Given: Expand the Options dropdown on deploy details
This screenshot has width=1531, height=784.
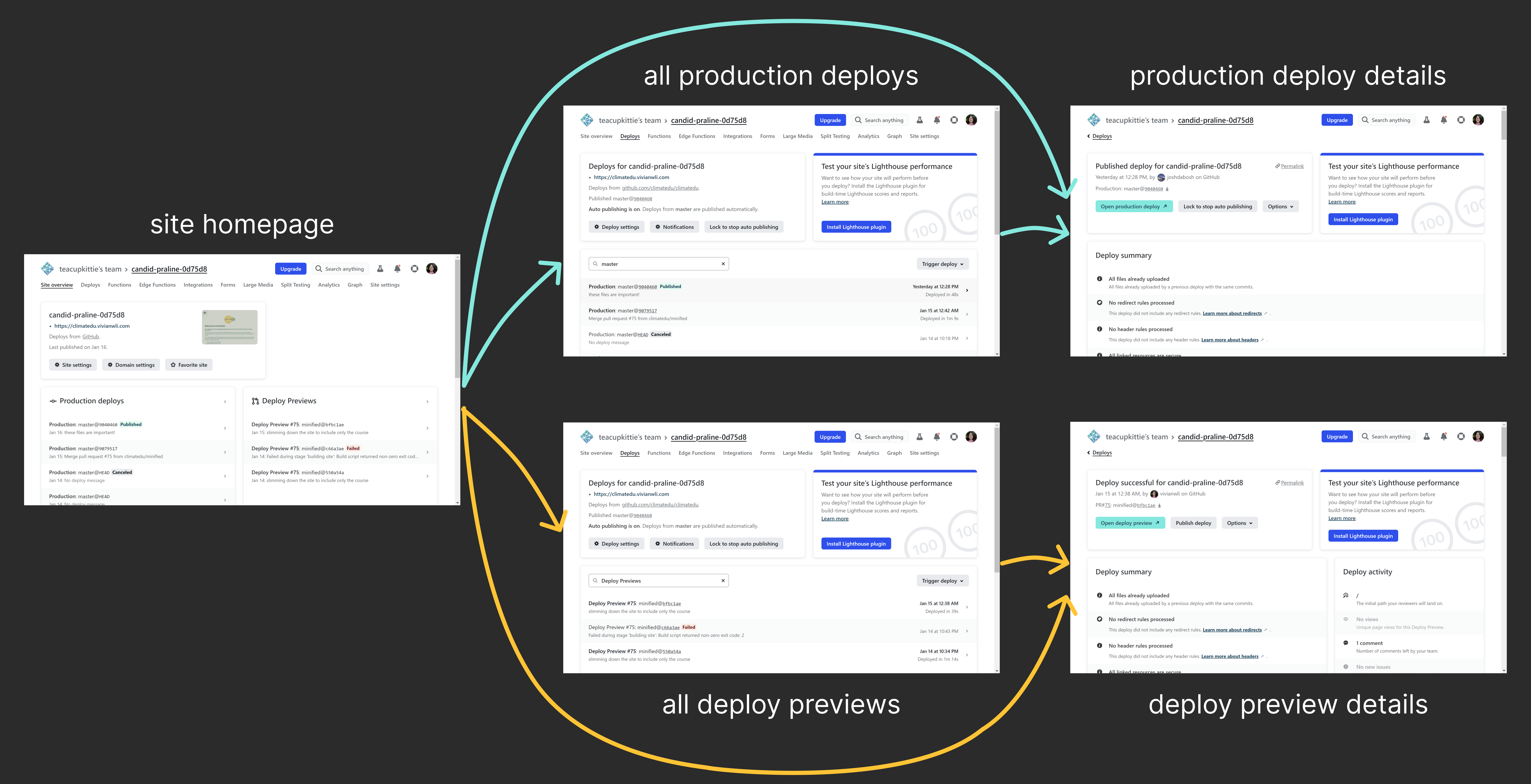Looking at the screenshot, I should 1280,206.
